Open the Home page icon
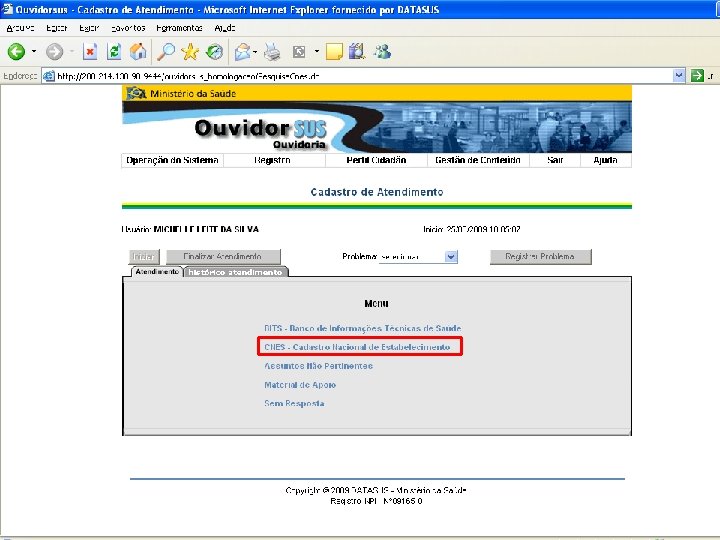Viewport: 720px width, 540px height. 138,51
